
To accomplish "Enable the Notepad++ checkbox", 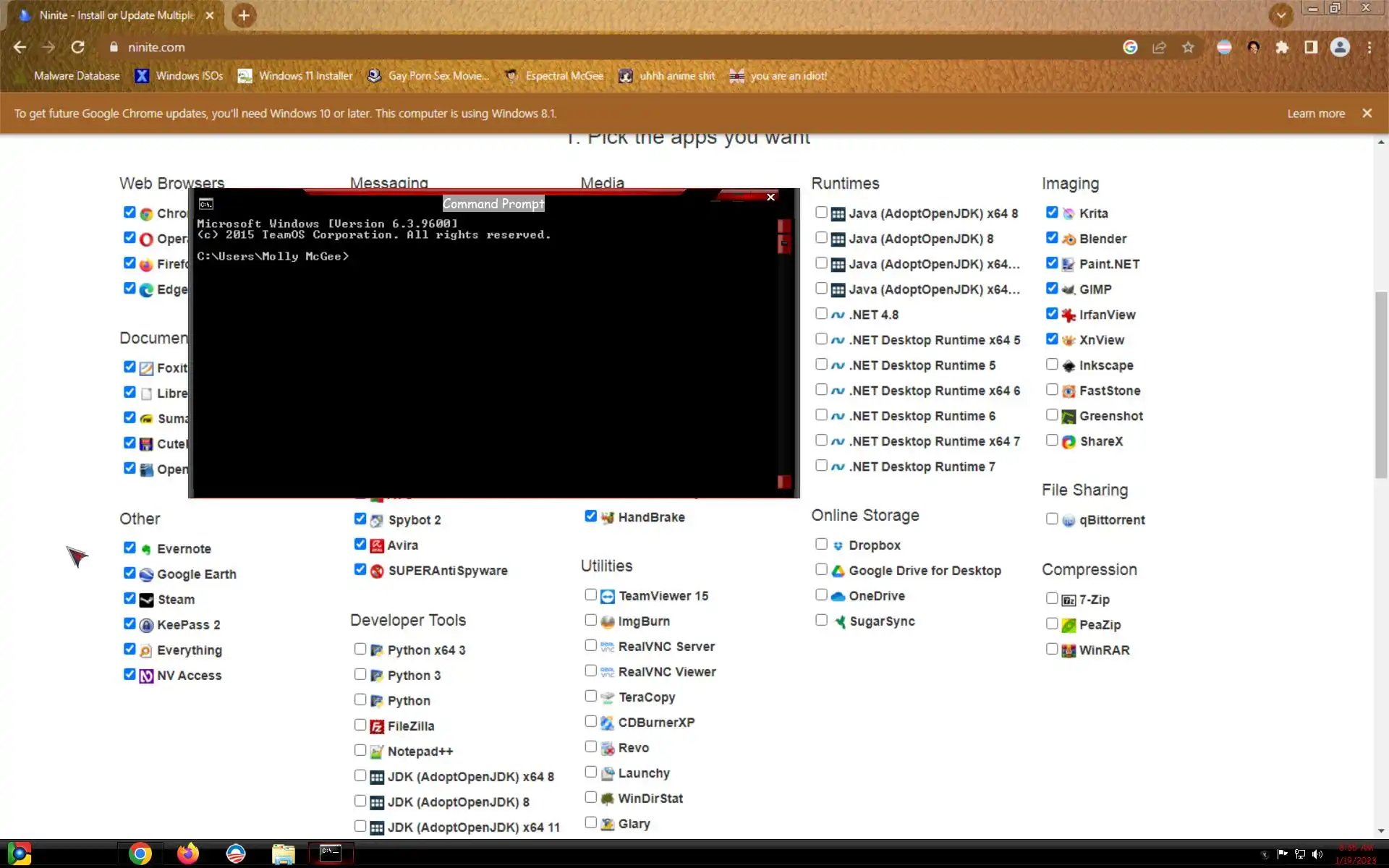I will click(x=360, y=750).
